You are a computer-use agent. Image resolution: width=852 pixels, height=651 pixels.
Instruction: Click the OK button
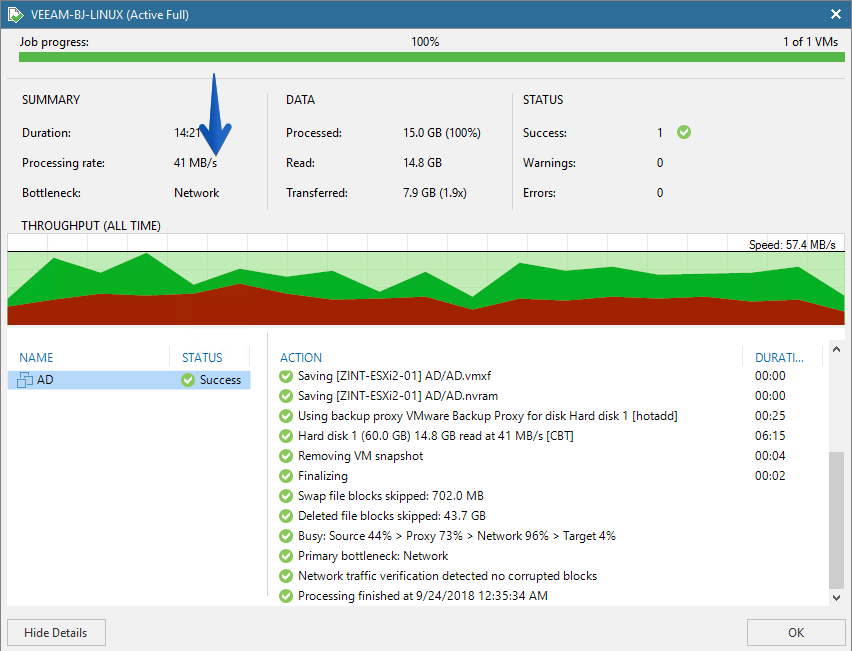pos(796,633)
